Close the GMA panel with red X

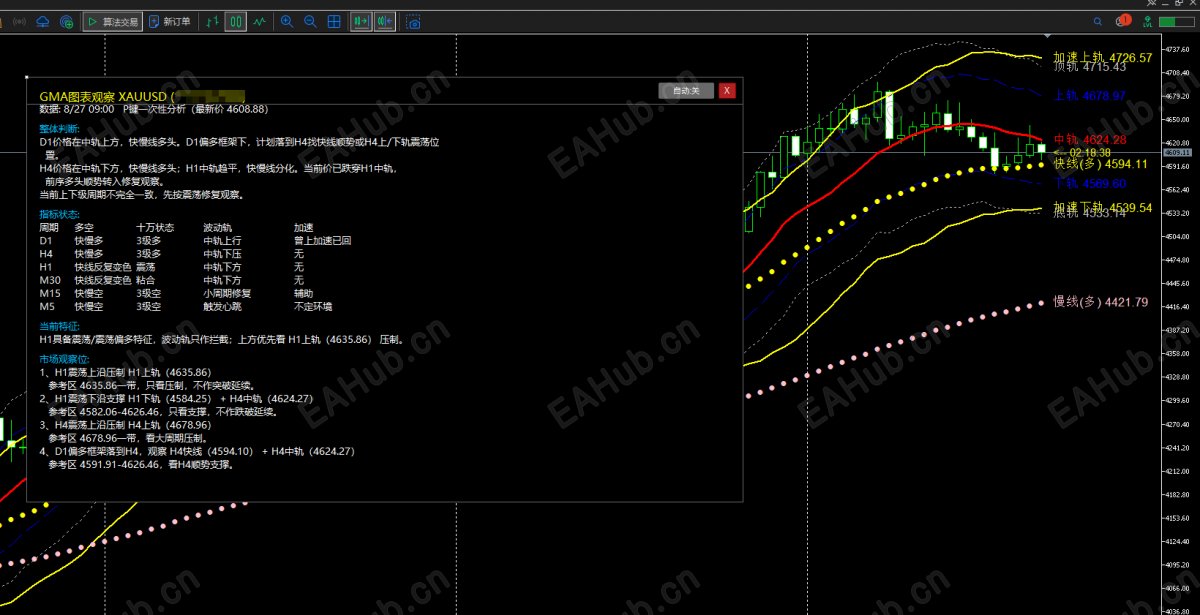727,91
